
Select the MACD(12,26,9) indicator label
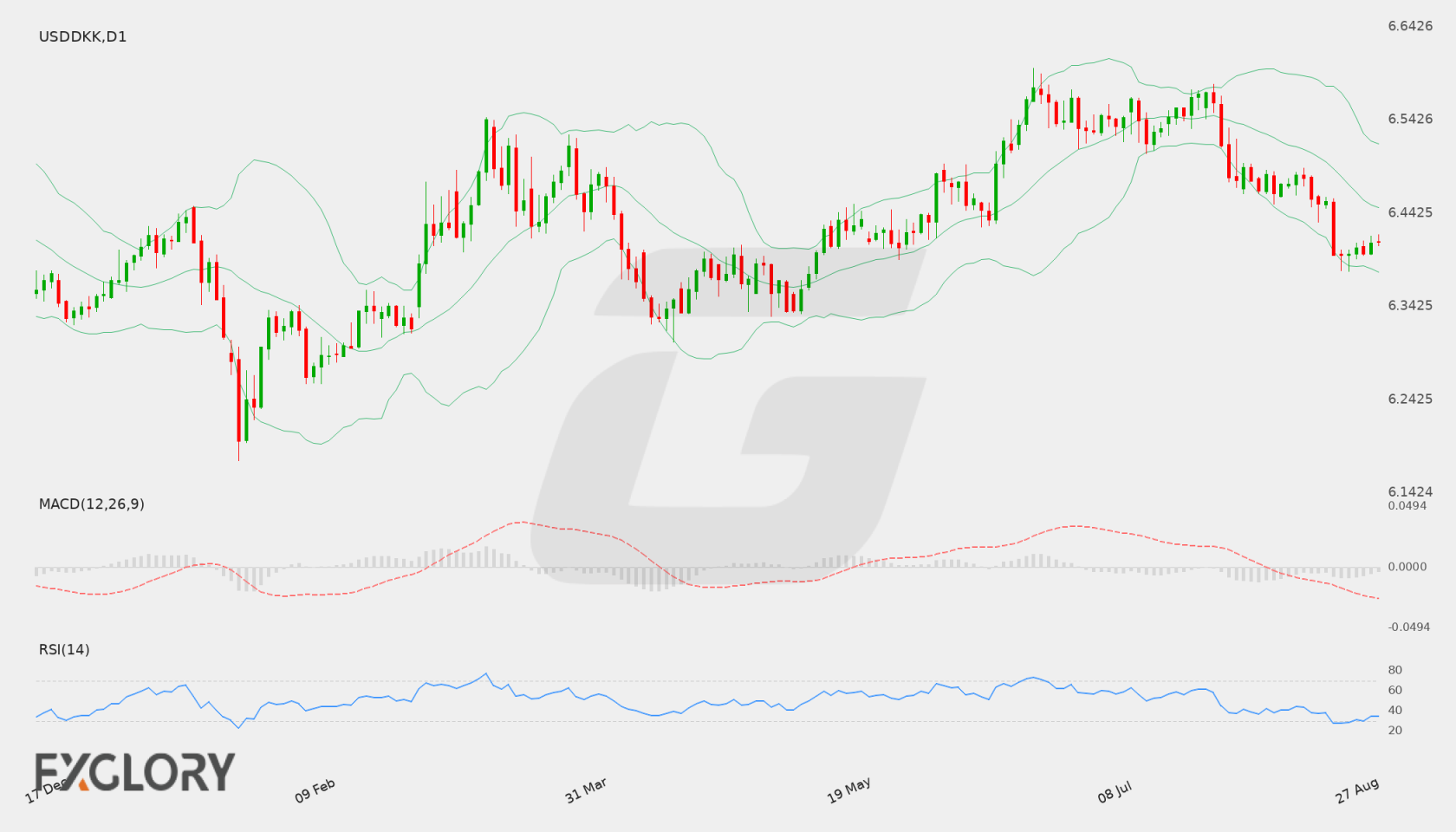tap(91, 504)
